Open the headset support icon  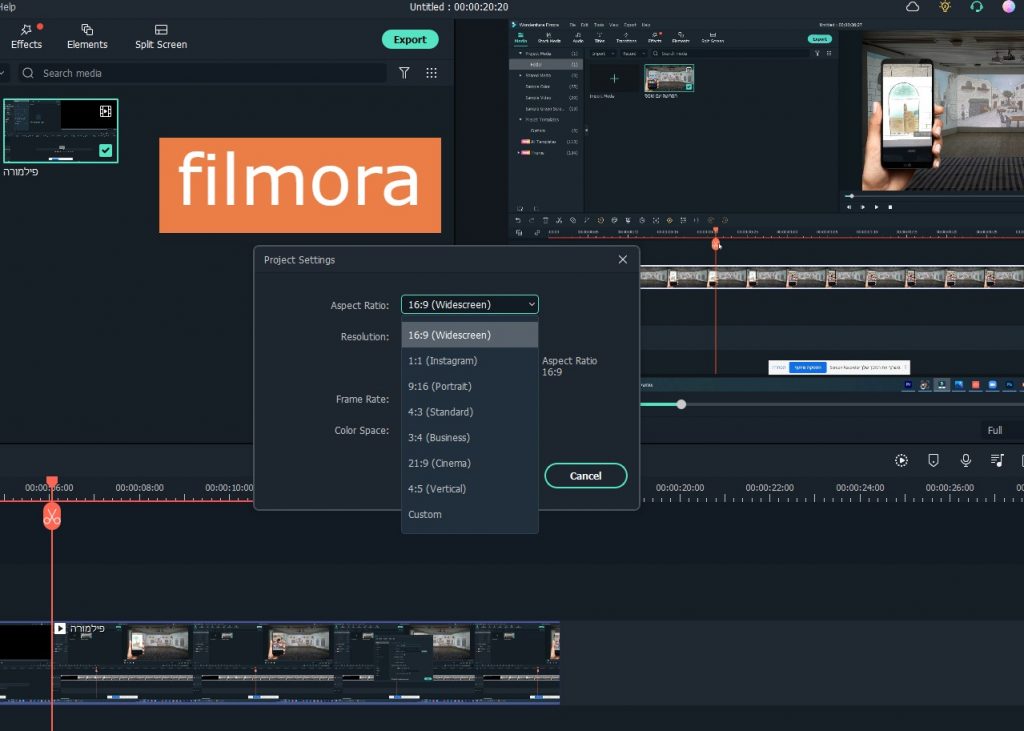point(976,7)
